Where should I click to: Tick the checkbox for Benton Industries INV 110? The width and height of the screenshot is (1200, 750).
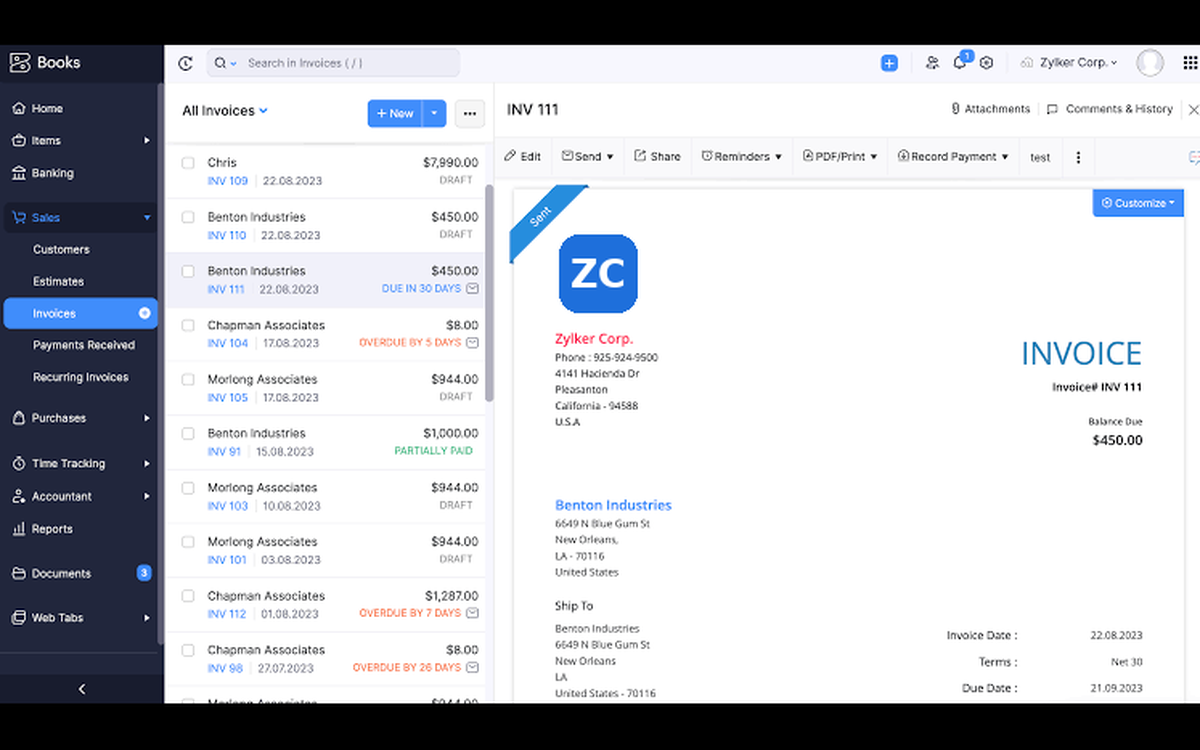tap(188, 217)
